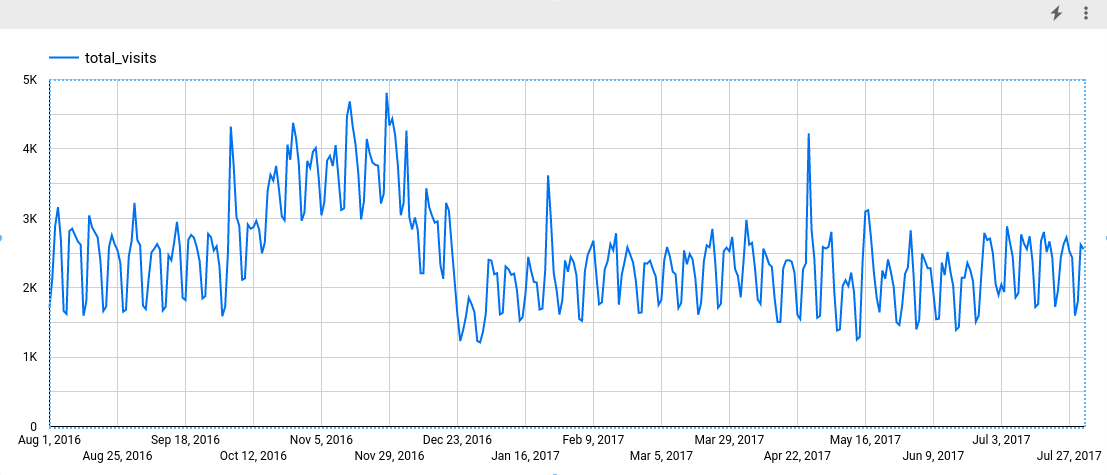Image resolution: width=1107 pixels, height=475 pixels.
Task: Select the Oct 12, 2016 x-axis label
Action: (x=253, y=456)
